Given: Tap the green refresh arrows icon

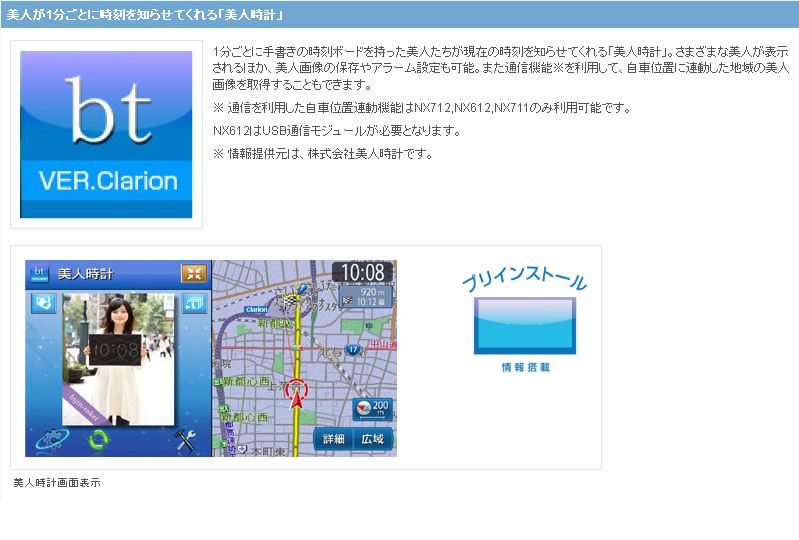Looking at the screenshot, I should click(x=98, y=440).
